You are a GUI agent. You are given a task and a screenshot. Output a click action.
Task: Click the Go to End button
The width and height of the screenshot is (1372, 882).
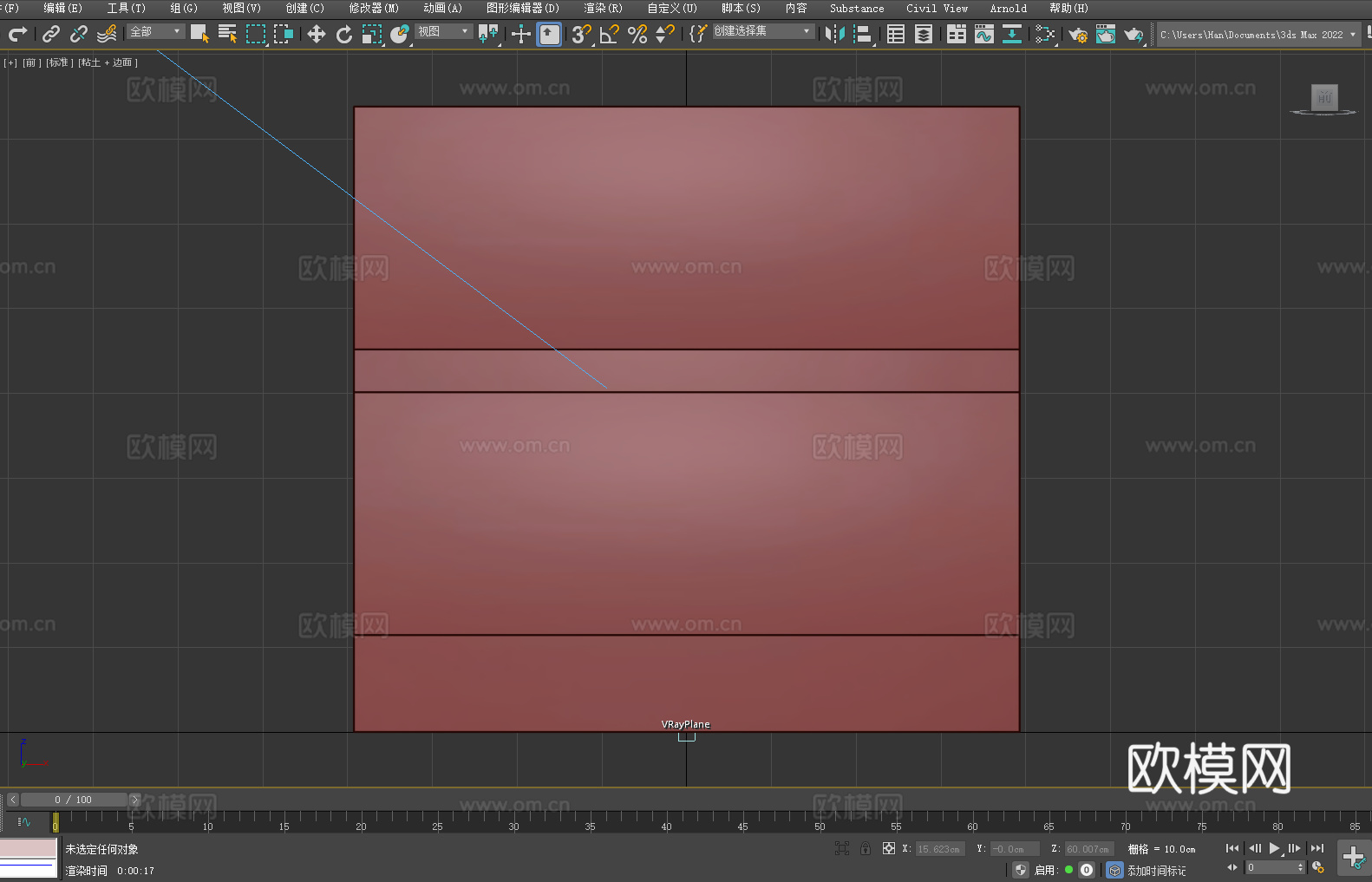click(1317, 848)
